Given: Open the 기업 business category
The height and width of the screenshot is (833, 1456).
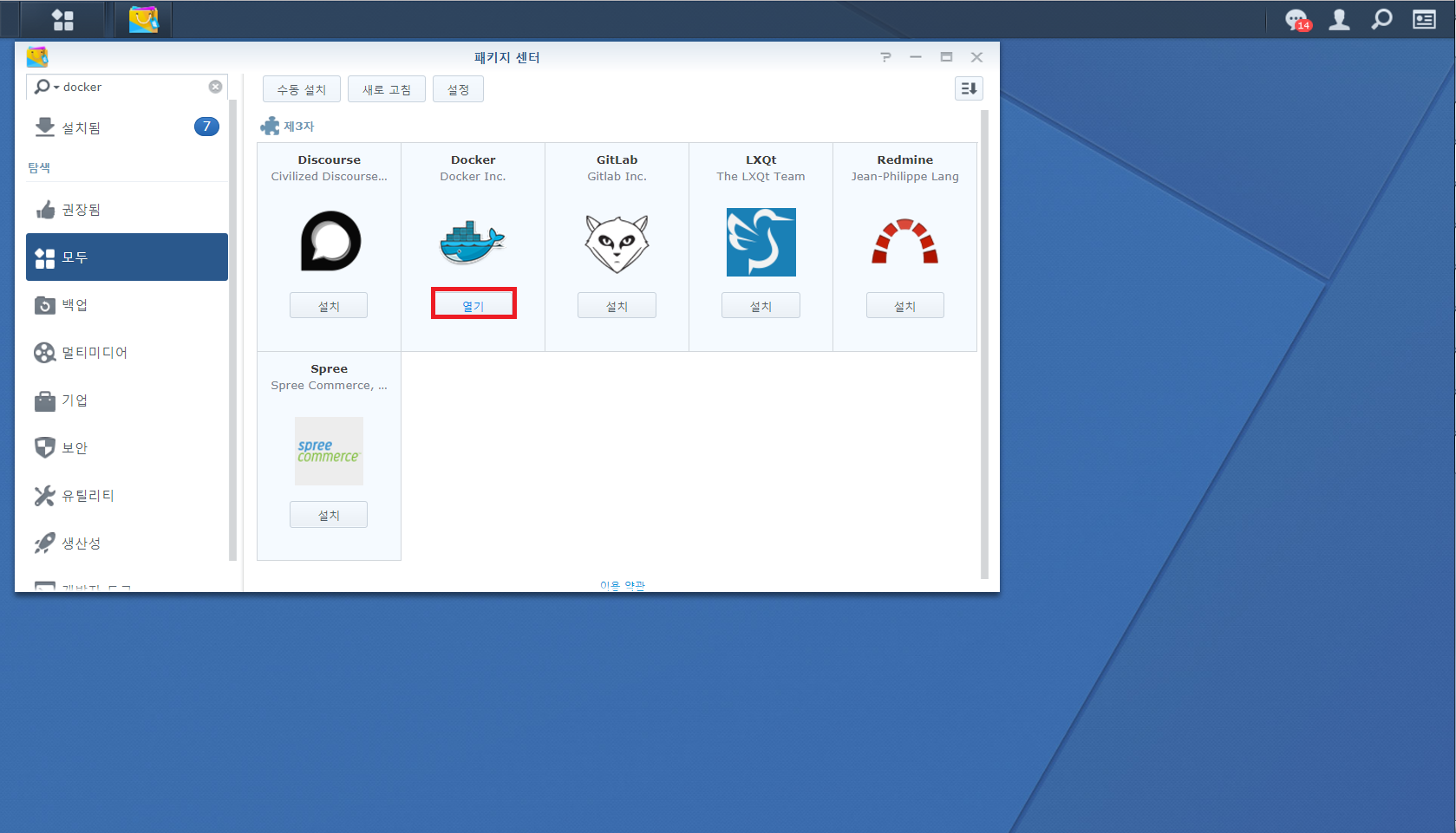Looking at the screenshot, I should point(127,400).
